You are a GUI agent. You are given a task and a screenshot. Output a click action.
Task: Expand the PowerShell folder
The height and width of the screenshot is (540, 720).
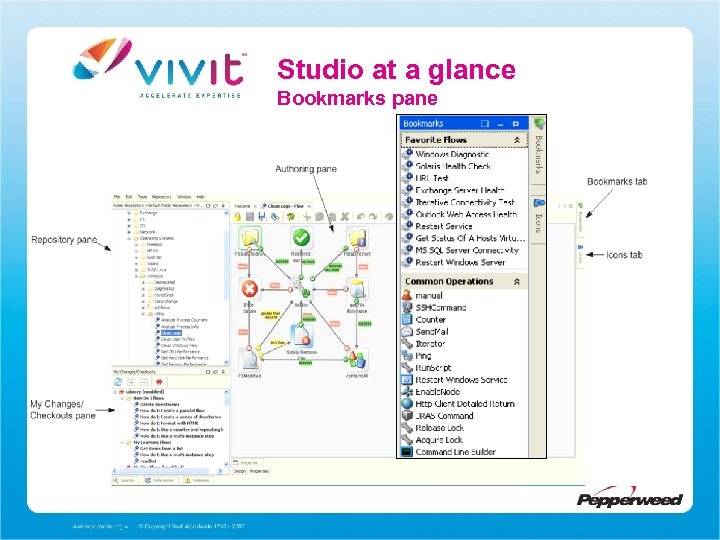pos(143,295)
